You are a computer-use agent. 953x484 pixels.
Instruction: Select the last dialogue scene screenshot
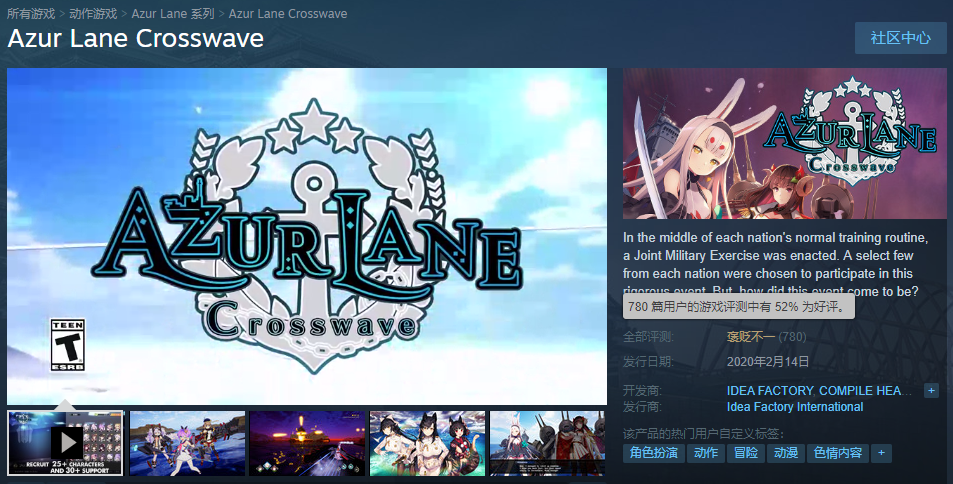tap(548, 443)
